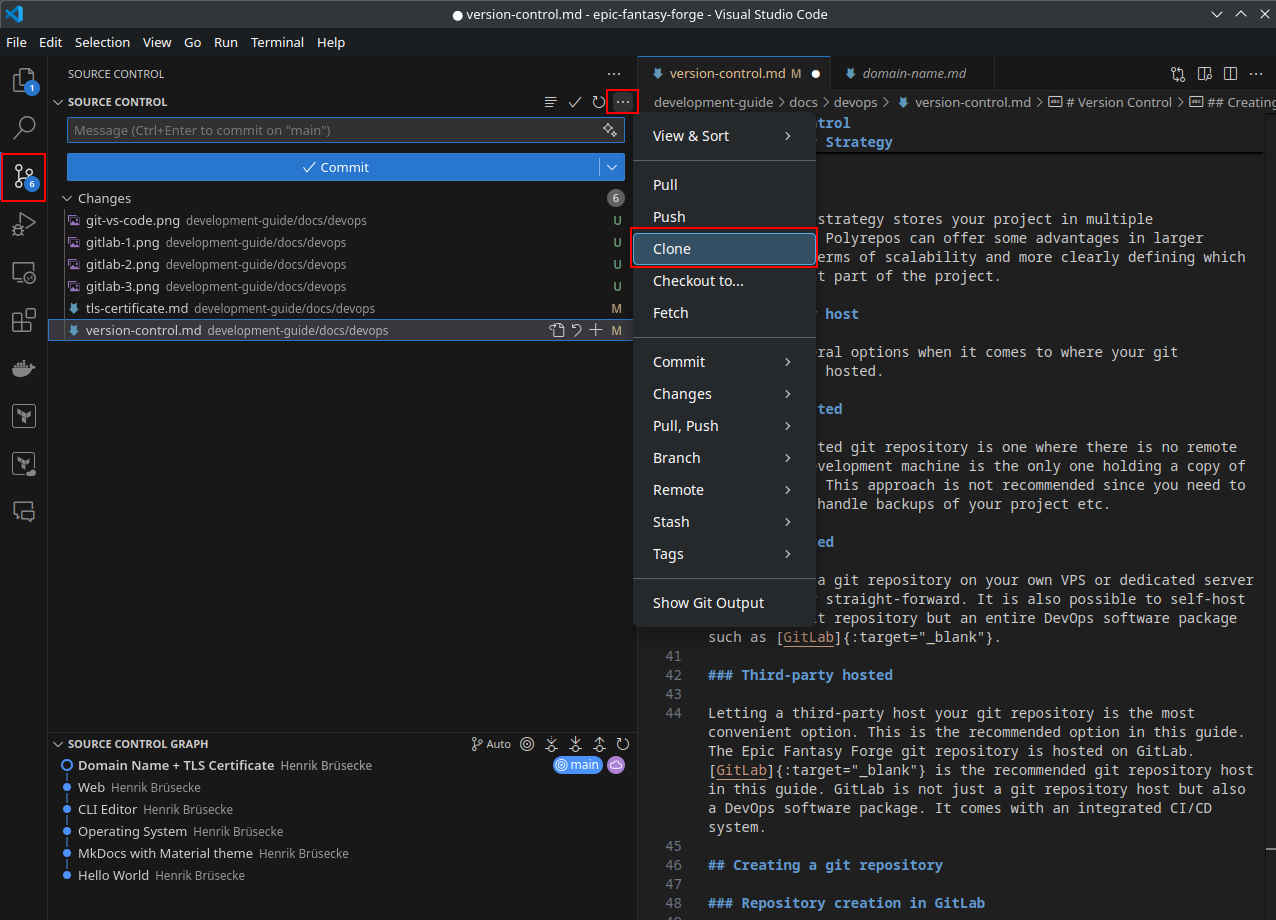
Task: Click the go to current history item target icon
Action: 527,744
